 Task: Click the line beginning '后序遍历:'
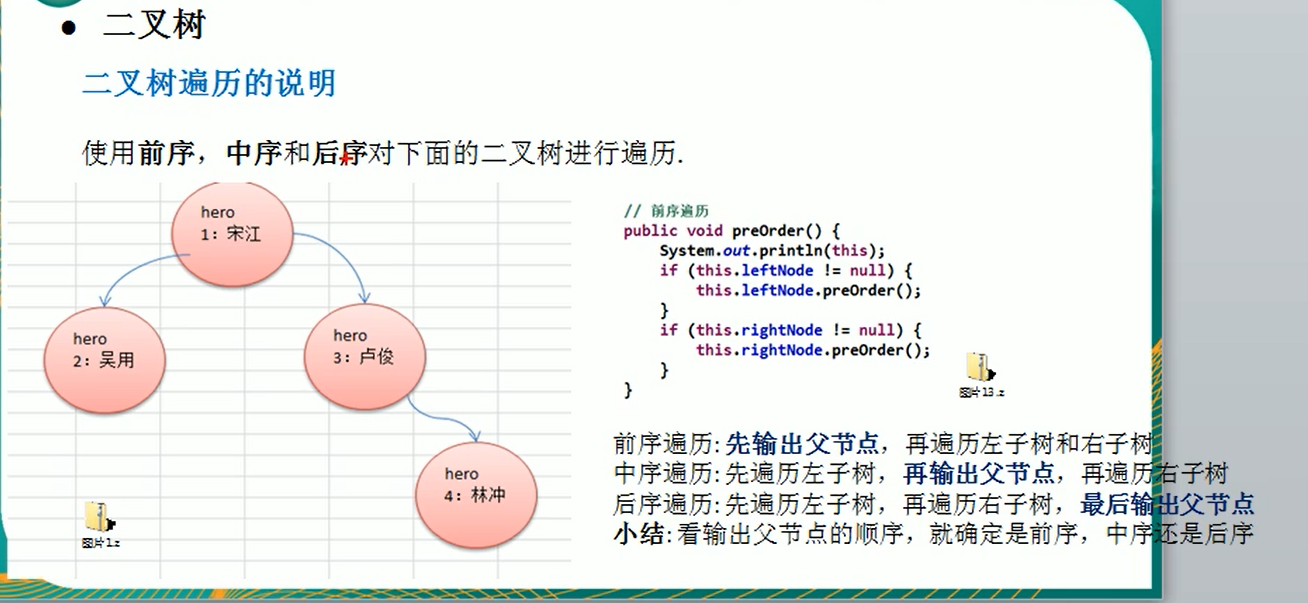click(933, 503)
